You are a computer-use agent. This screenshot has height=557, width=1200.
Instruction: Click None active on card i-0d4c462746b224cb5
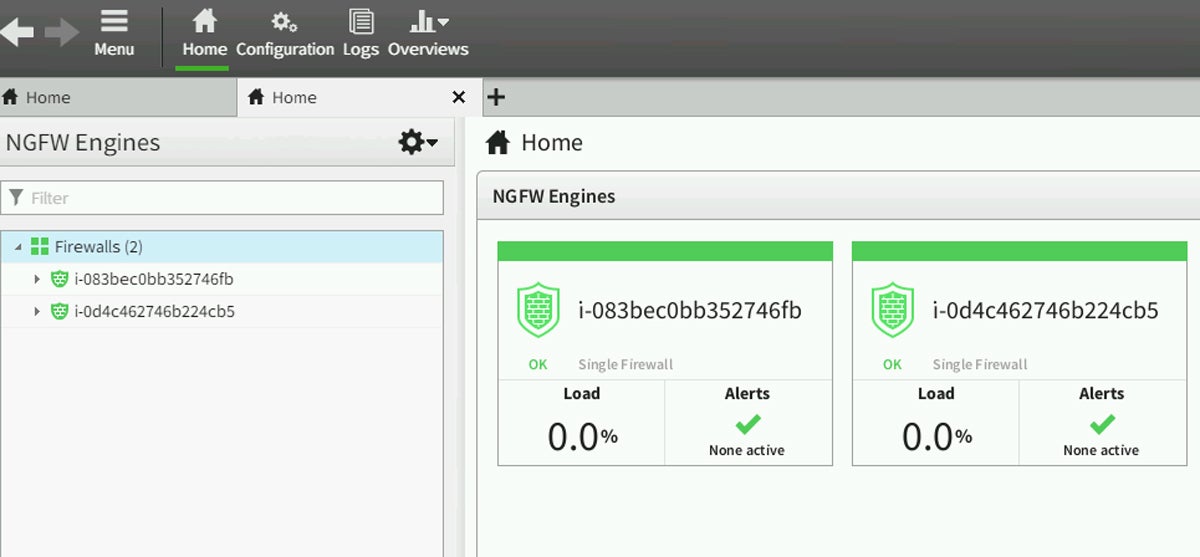(1101, 450)
